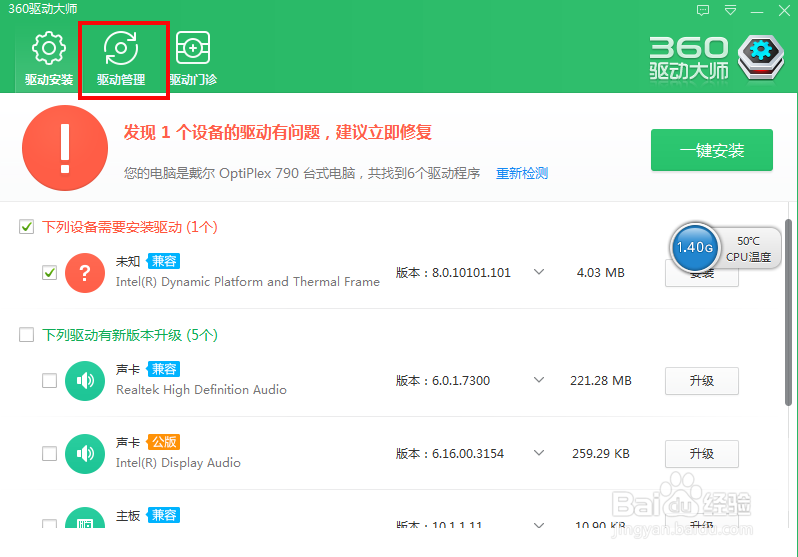This screenshot has height=557, width=798.
Task: Click the 50℃ CPU温度 widget
Action: pyautogui.click(x=748, y=249)
